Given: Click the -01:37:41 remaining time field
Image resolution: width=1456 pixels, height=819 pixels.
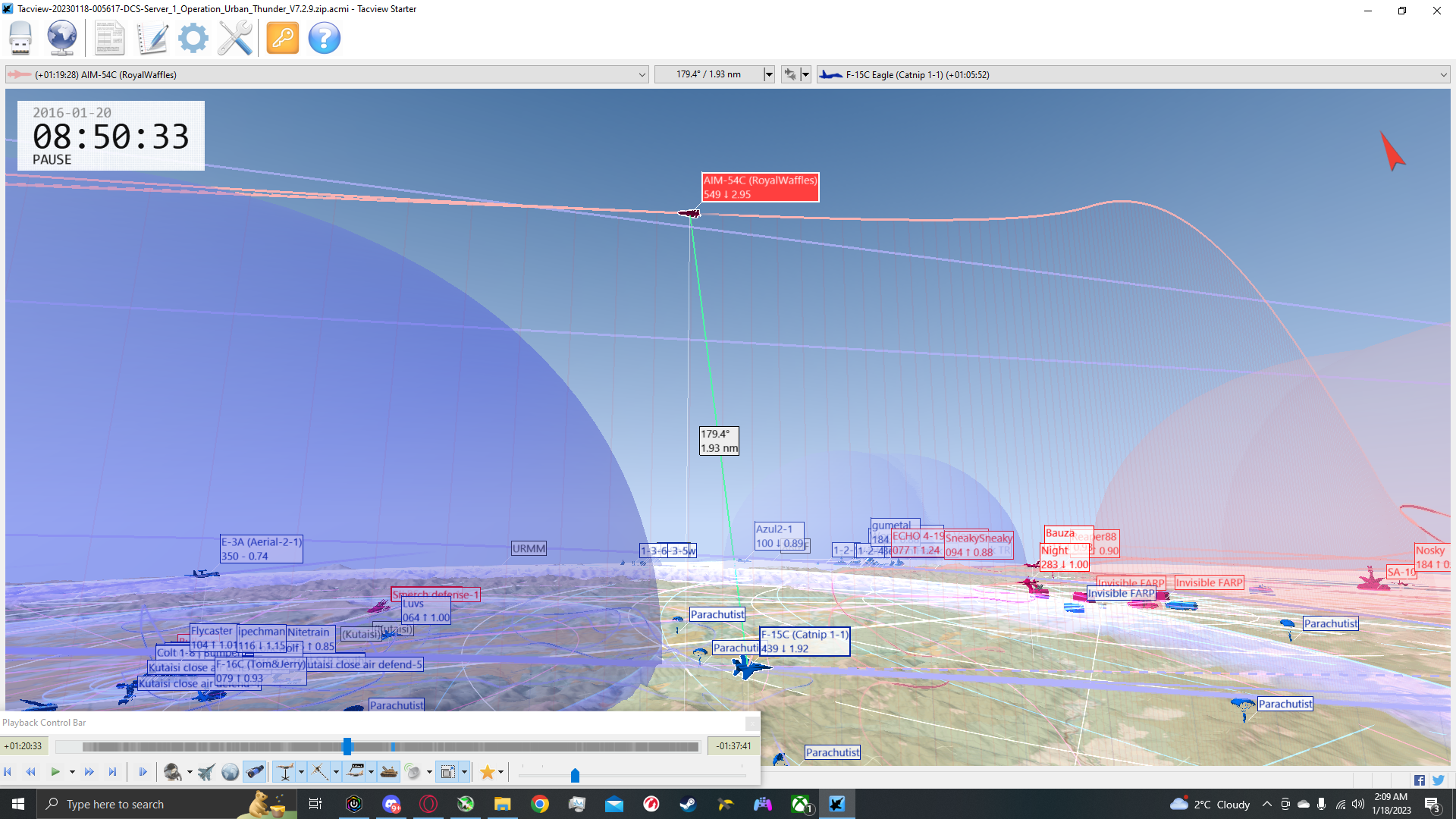Looking at the screenshot, I should coord(733,746).
